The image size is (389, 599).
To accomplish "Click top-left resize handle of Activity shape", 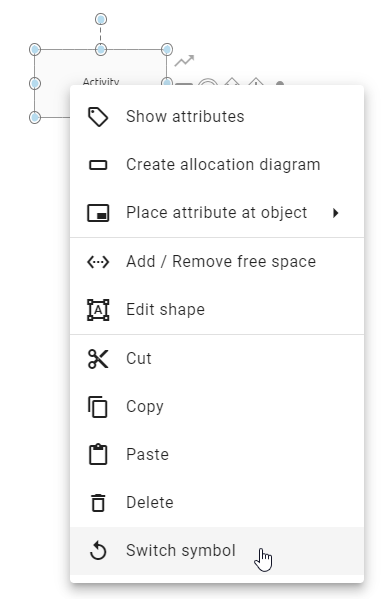I will pyautogui.click(x=35, y=49).
